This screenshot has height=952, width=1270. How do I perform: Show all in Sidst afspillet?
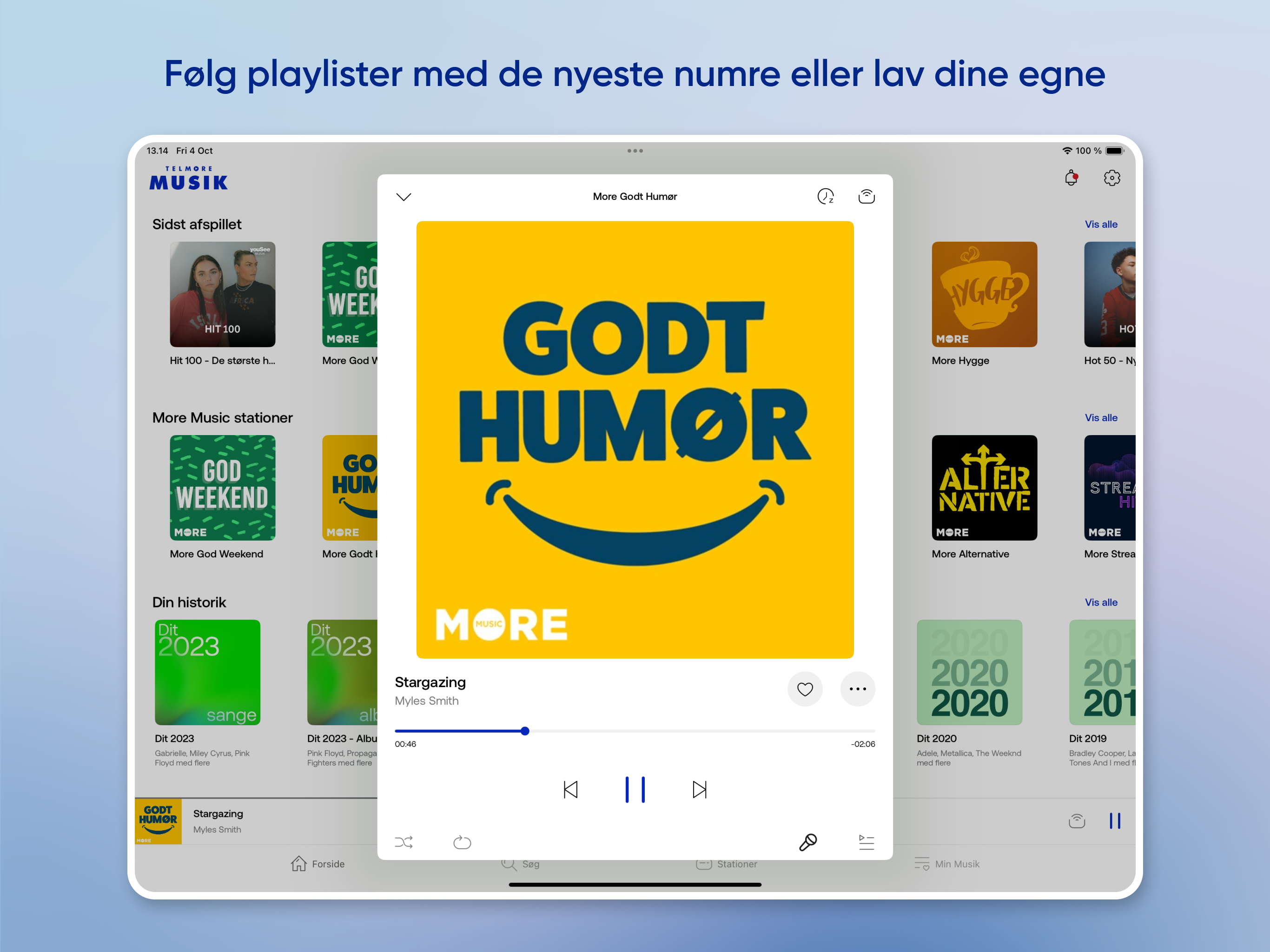pyautogui.click(x=1101, y=225)
